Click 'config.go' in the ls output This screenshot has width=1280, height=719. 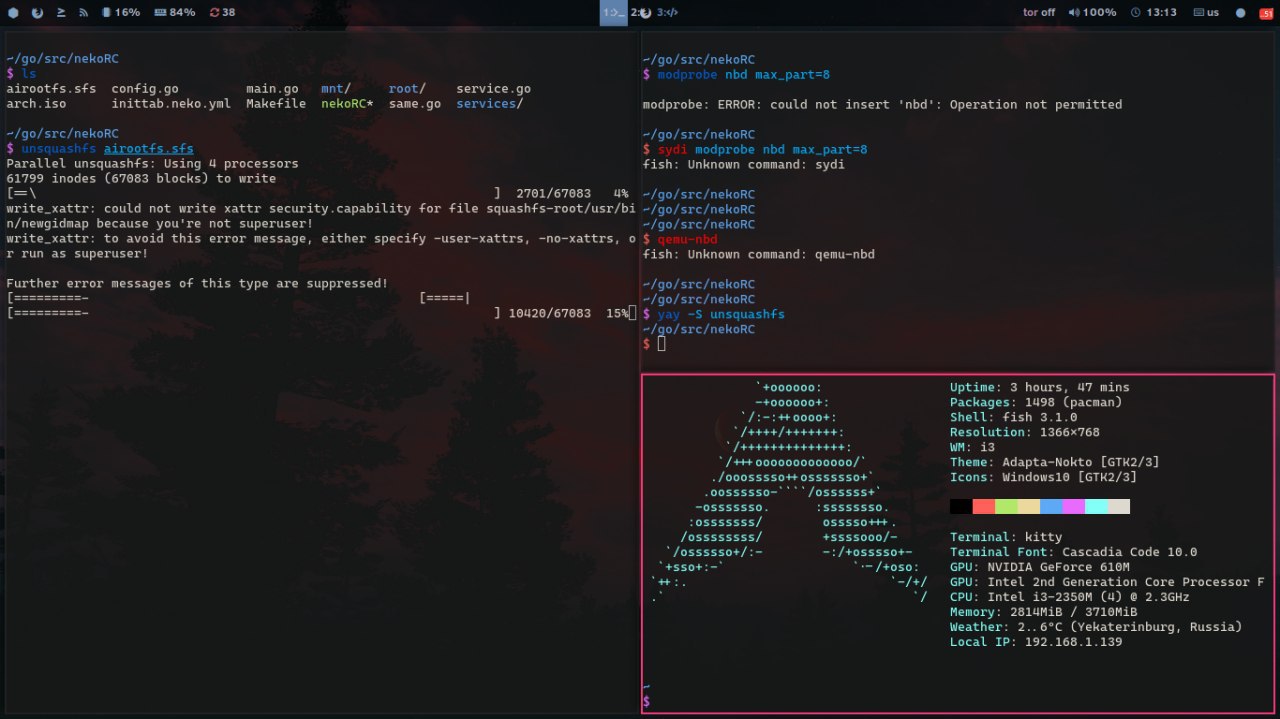(145, 89)
